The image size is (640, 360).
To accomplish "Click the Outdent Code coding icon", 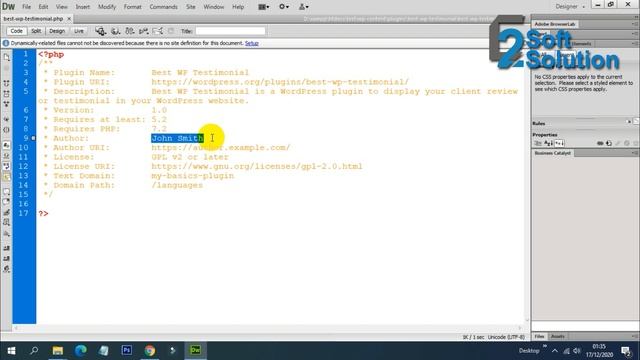I will click(7, 259).
